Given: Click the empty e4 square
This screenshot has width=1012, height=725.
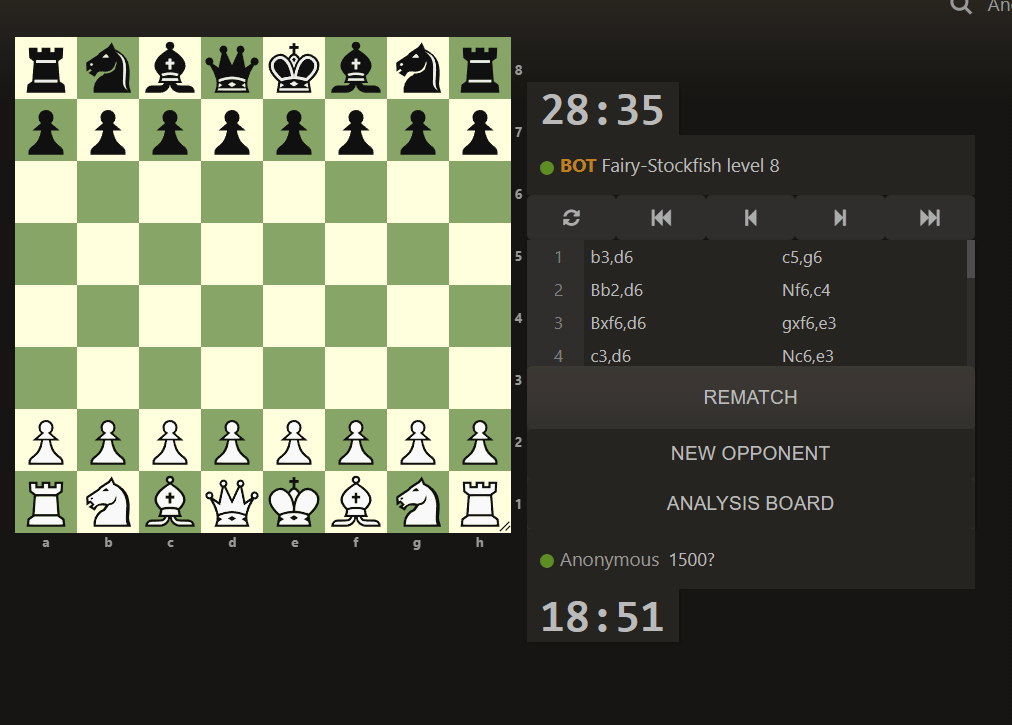Looking at the screenshot, I should point(294,316).
